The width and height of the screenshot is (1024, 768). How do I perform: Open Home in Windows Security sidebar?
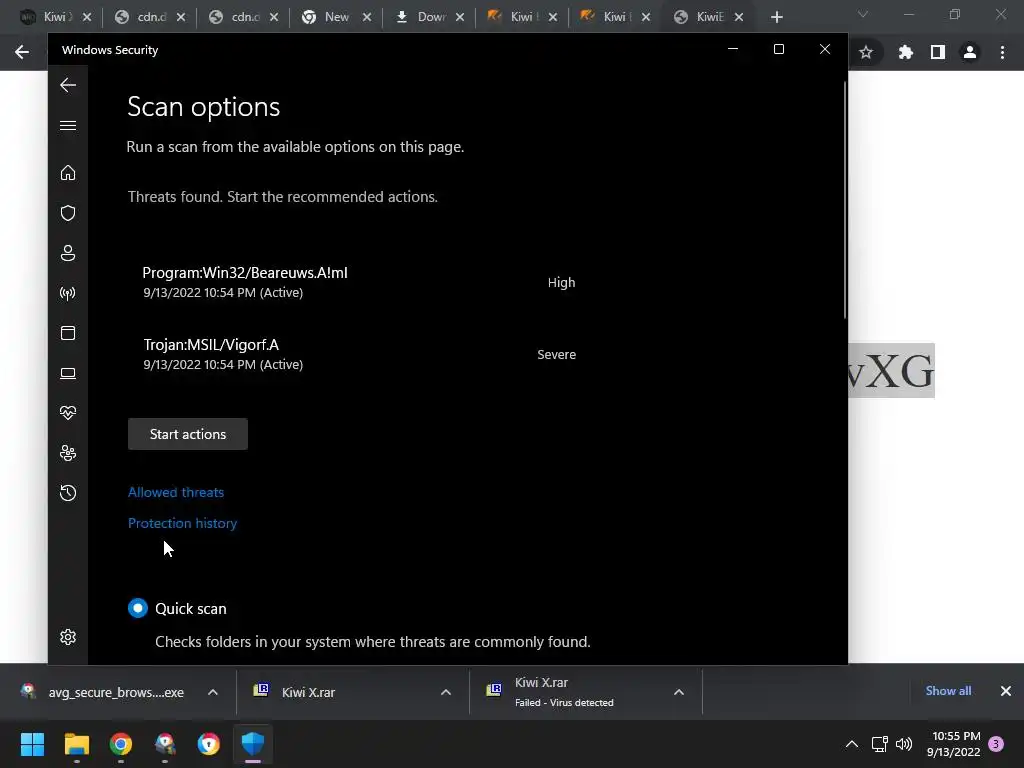(68, 172)
